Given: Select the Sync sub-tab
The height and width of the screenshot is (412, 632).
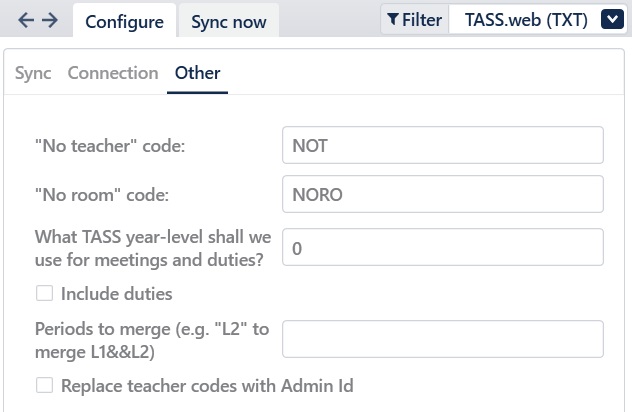Looking at the screenshot, I should [33, 73].
